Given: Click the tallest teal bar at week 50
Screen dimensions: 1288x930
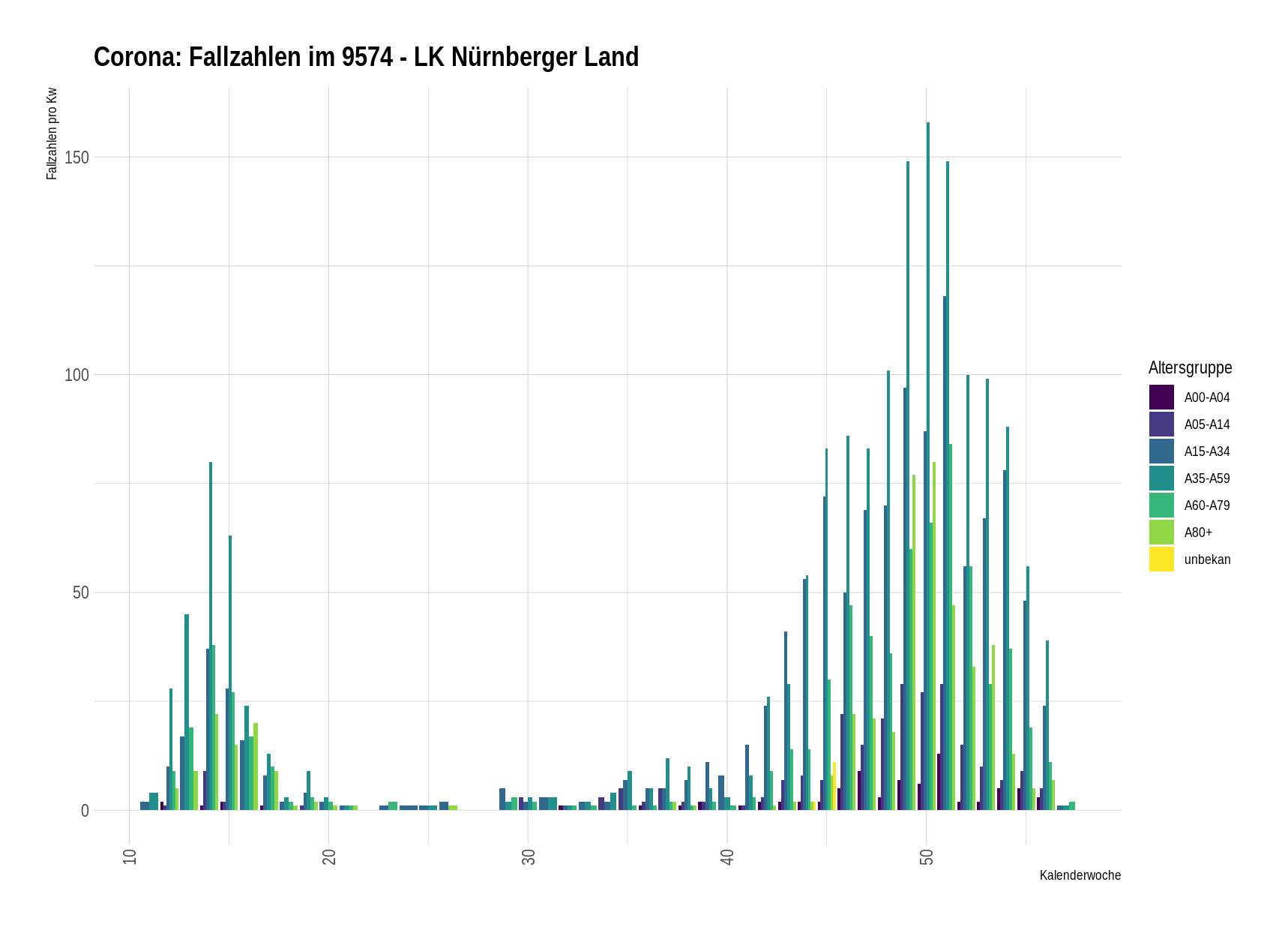Looking at the screenshot, I should click(928, 465).
